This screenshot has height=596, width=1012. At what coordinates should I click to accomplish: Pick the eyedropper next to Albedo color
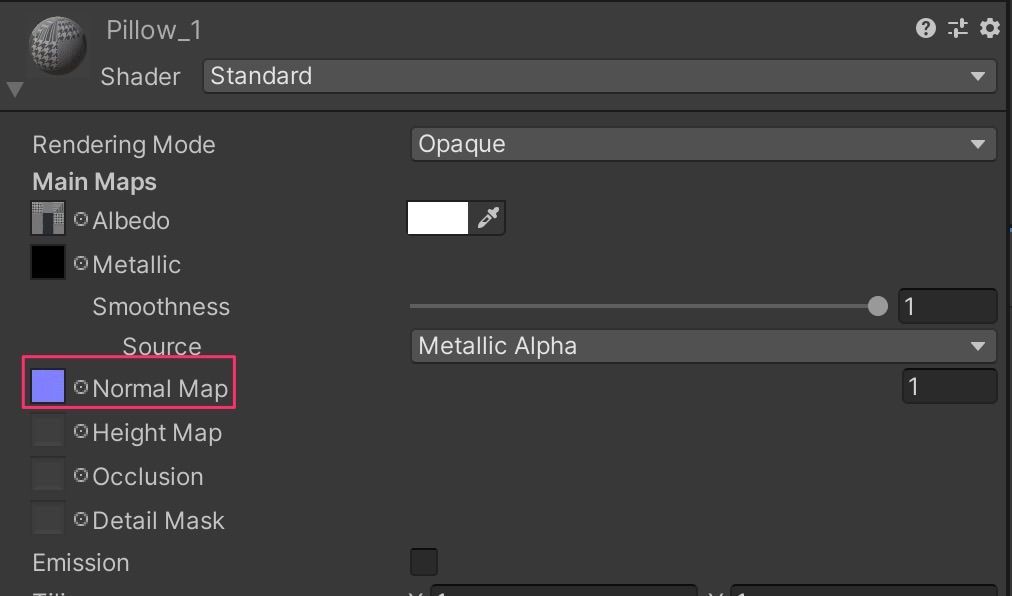tap(489, 217)
